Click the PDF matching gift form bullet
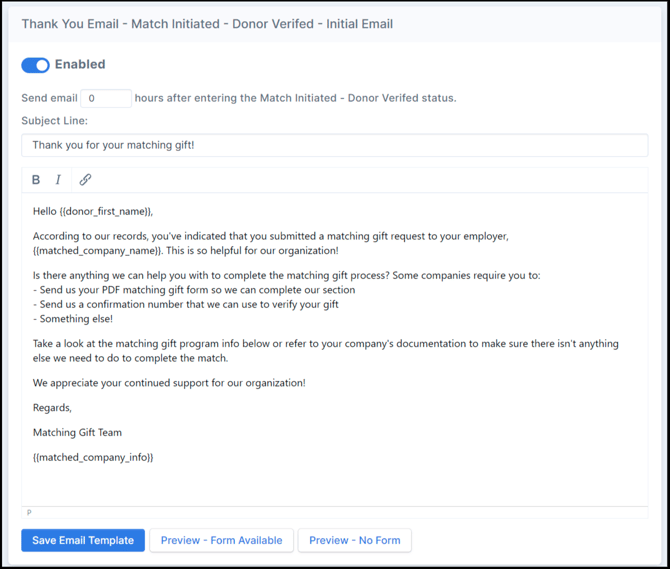 [195, 290]
